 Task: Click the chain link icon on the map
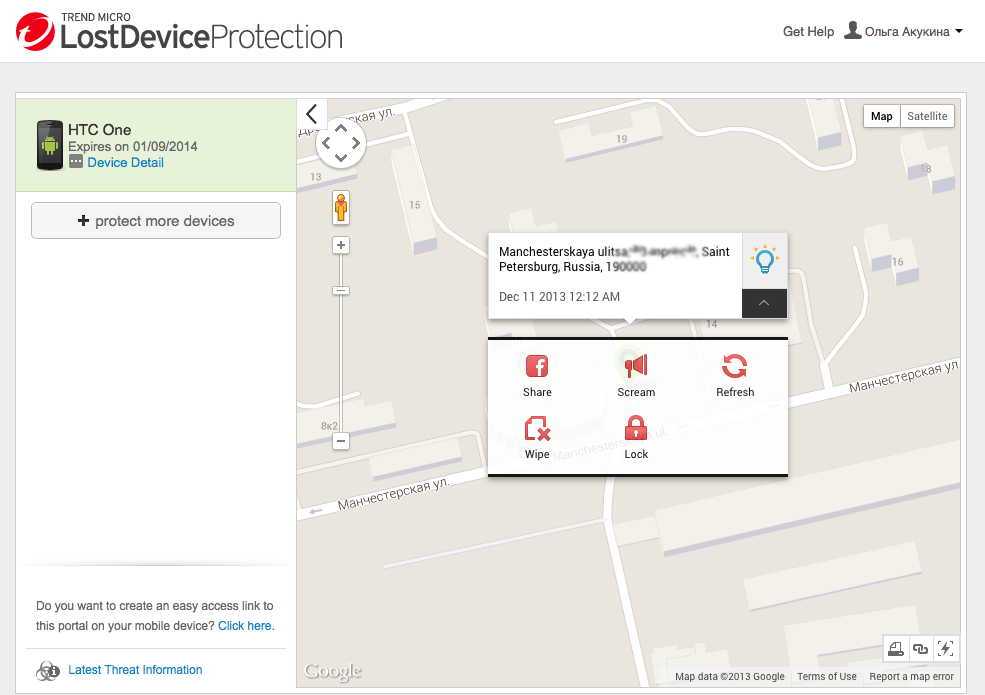point(920,649)
